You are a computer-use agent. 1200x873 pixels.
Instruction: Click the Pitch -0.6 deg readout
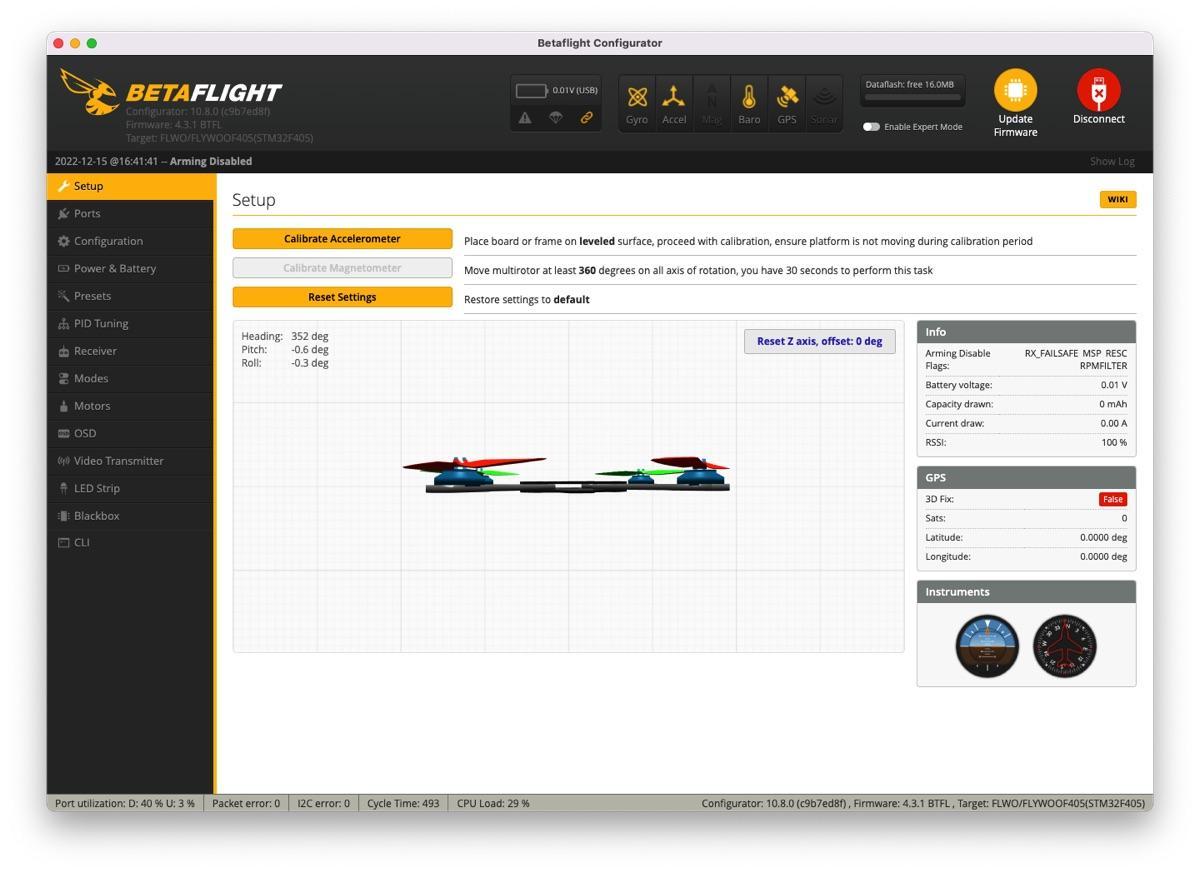pos(285,349)
